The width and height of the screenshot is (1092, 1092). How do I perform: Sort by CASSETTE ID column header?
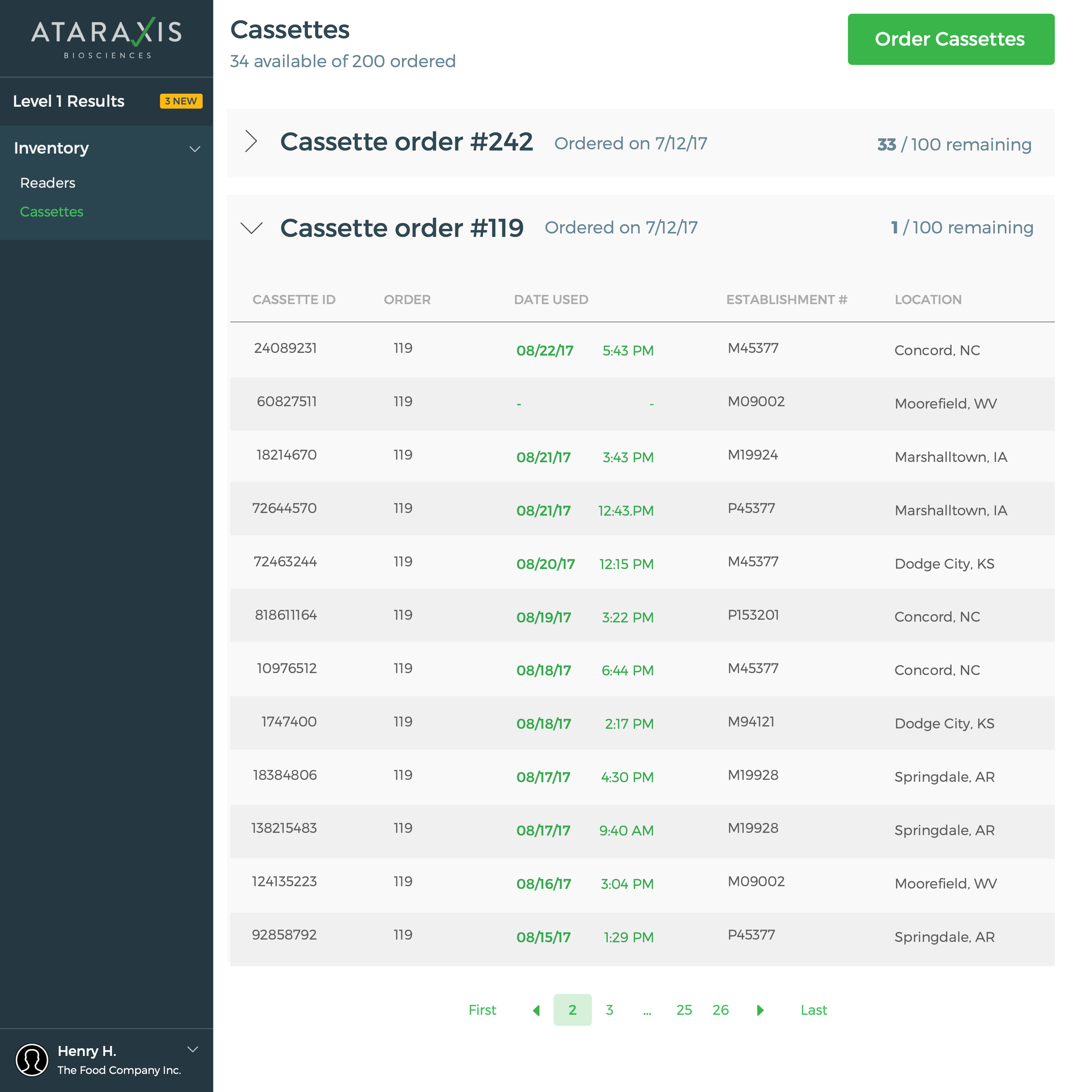tap(294, 299)
